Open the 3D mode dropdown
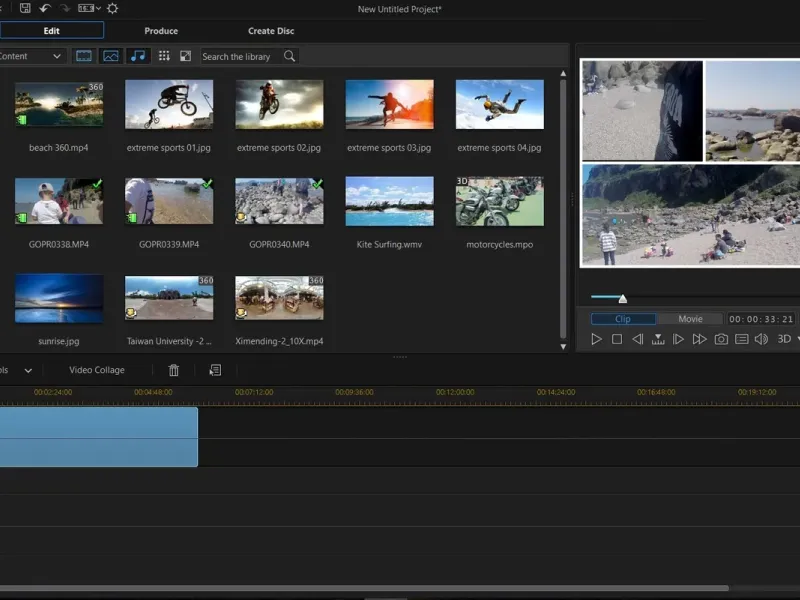Viewport: 800px width, 600px height. point(787,339)
